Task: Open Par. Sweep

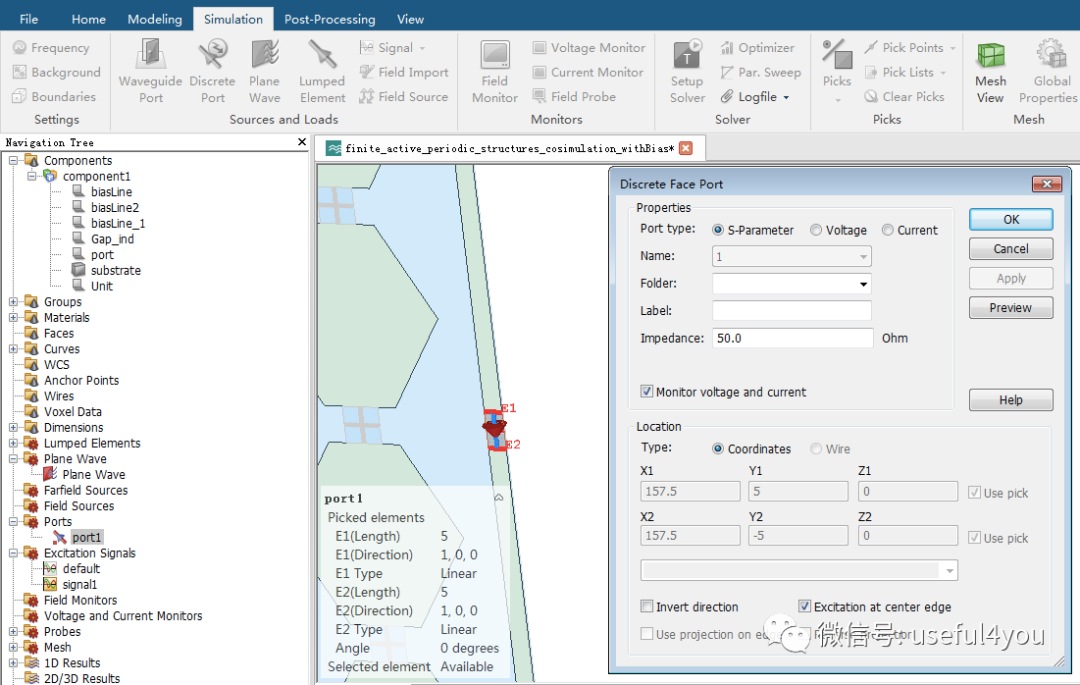Action: (x=760, y=72)
